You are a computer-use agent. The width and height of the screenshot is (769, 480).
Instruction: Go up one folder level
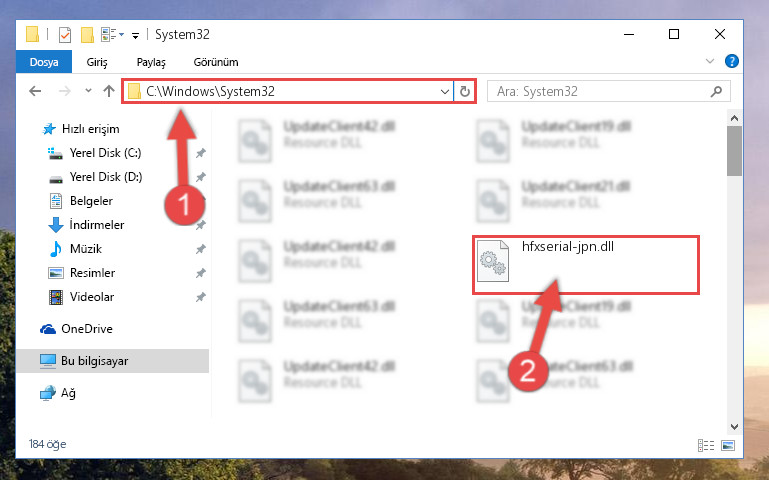coord(109,91)
